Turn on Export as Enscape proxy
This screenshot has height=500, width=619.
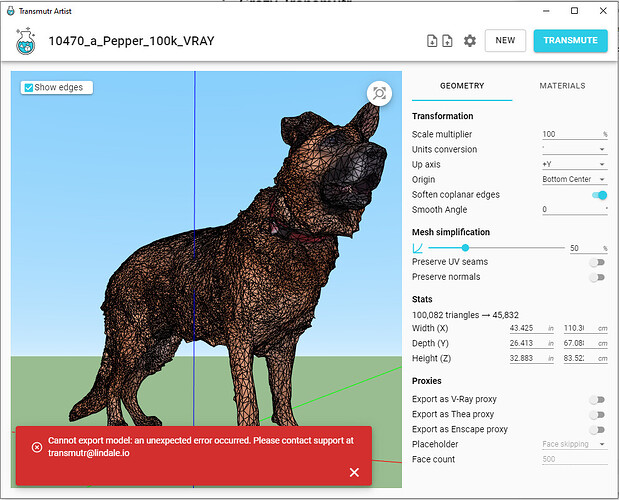click(597, 429)
